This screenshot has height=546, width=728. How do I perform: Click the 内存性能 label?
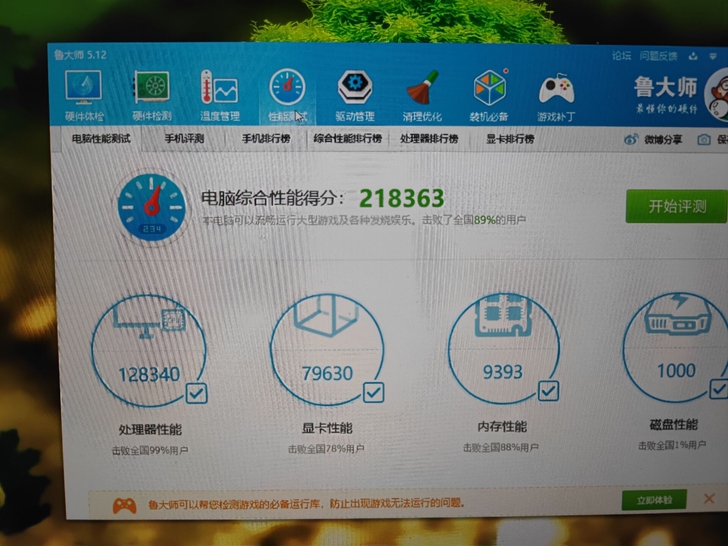click(502, 427)
